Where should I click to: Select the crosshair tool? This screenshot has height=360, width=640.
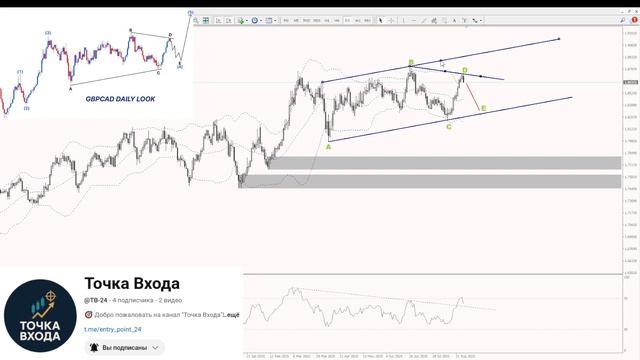pos(391,20)
